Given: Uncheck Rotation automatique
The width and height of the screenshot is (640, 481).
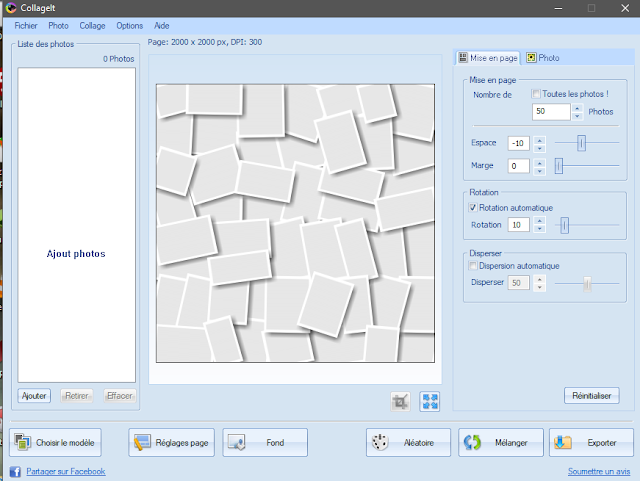Looking at the screenshot, I should coord(473,207).
